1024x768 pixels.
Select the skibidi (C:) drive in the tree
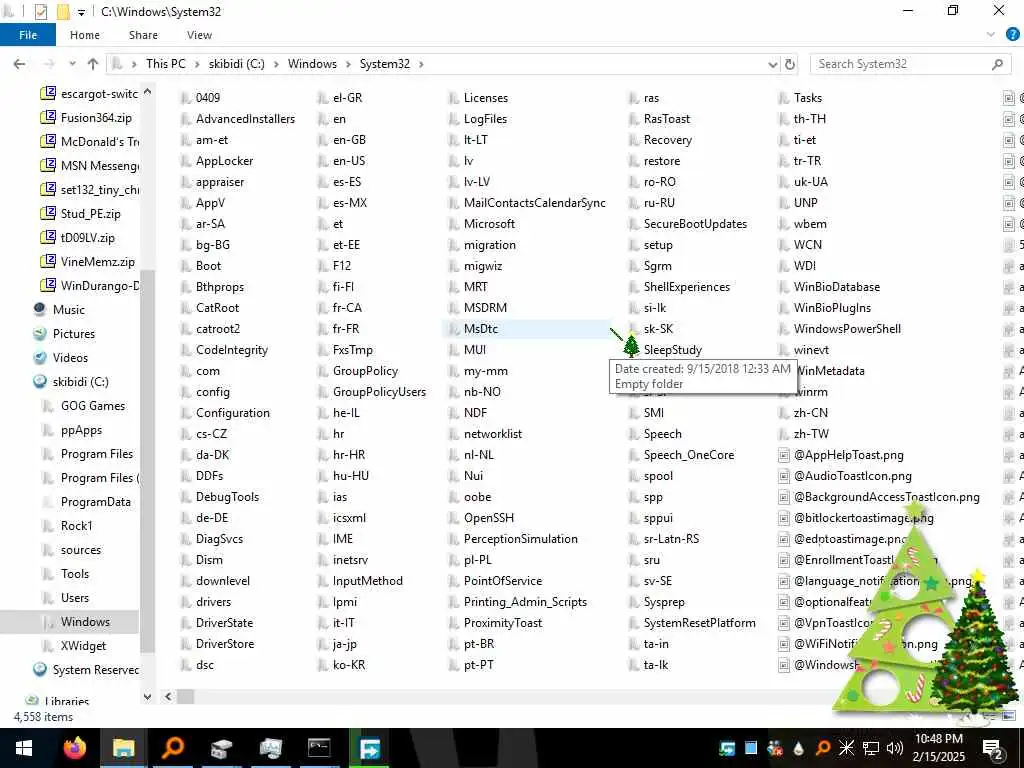pyautogui.click(x=80, y=382)
